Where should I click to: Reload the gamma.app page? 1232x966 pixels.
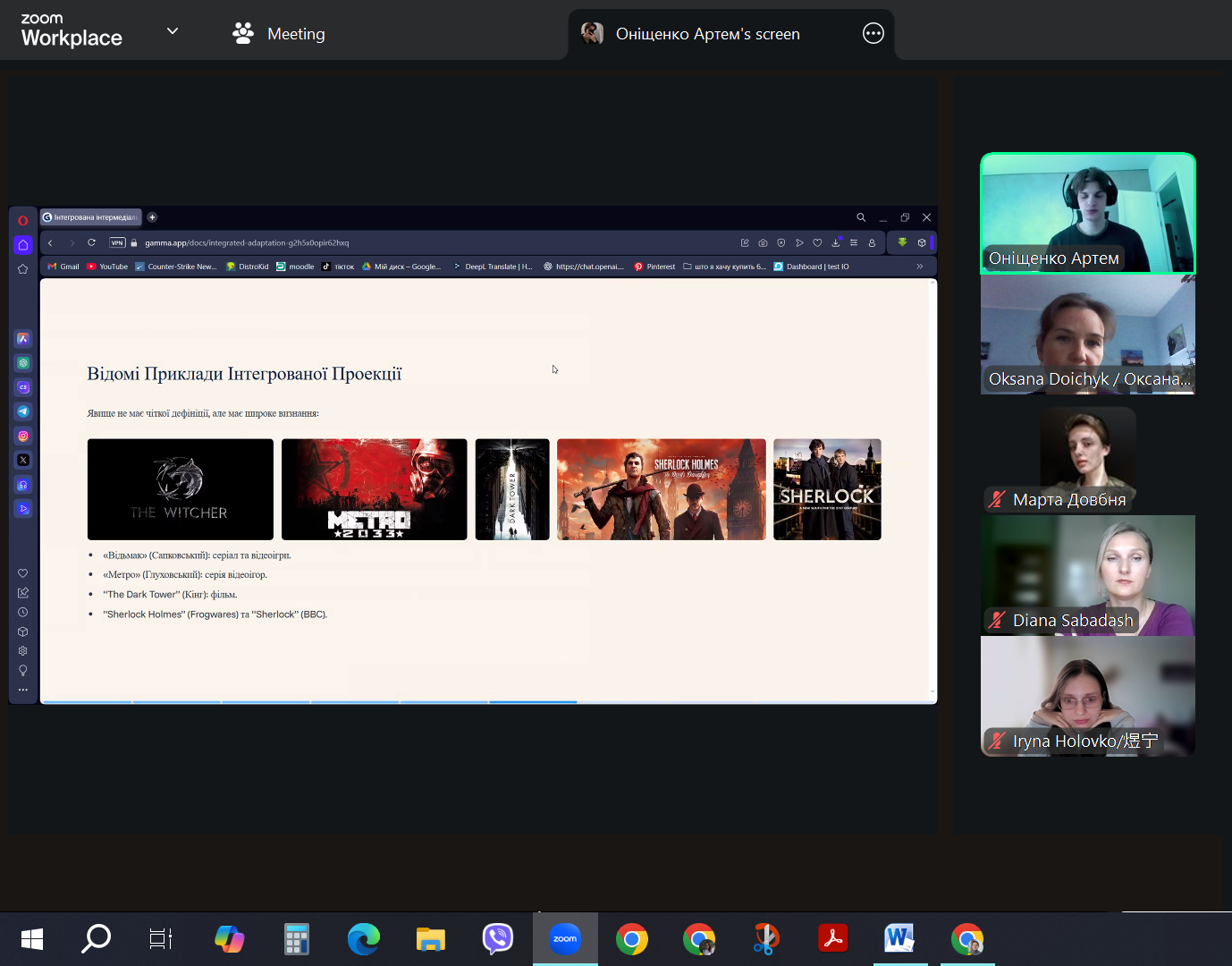91,242
